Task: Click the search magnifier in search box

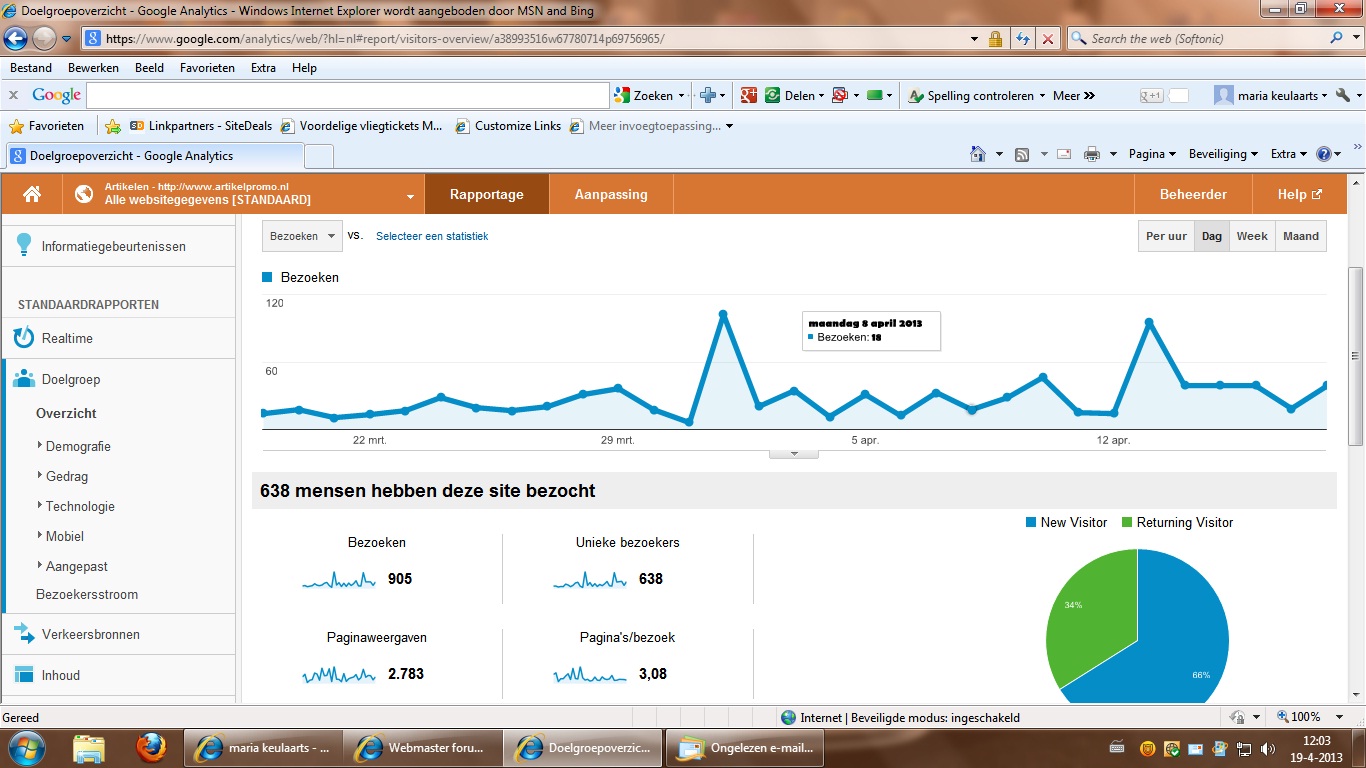Action: click(x=1337, y=39)
